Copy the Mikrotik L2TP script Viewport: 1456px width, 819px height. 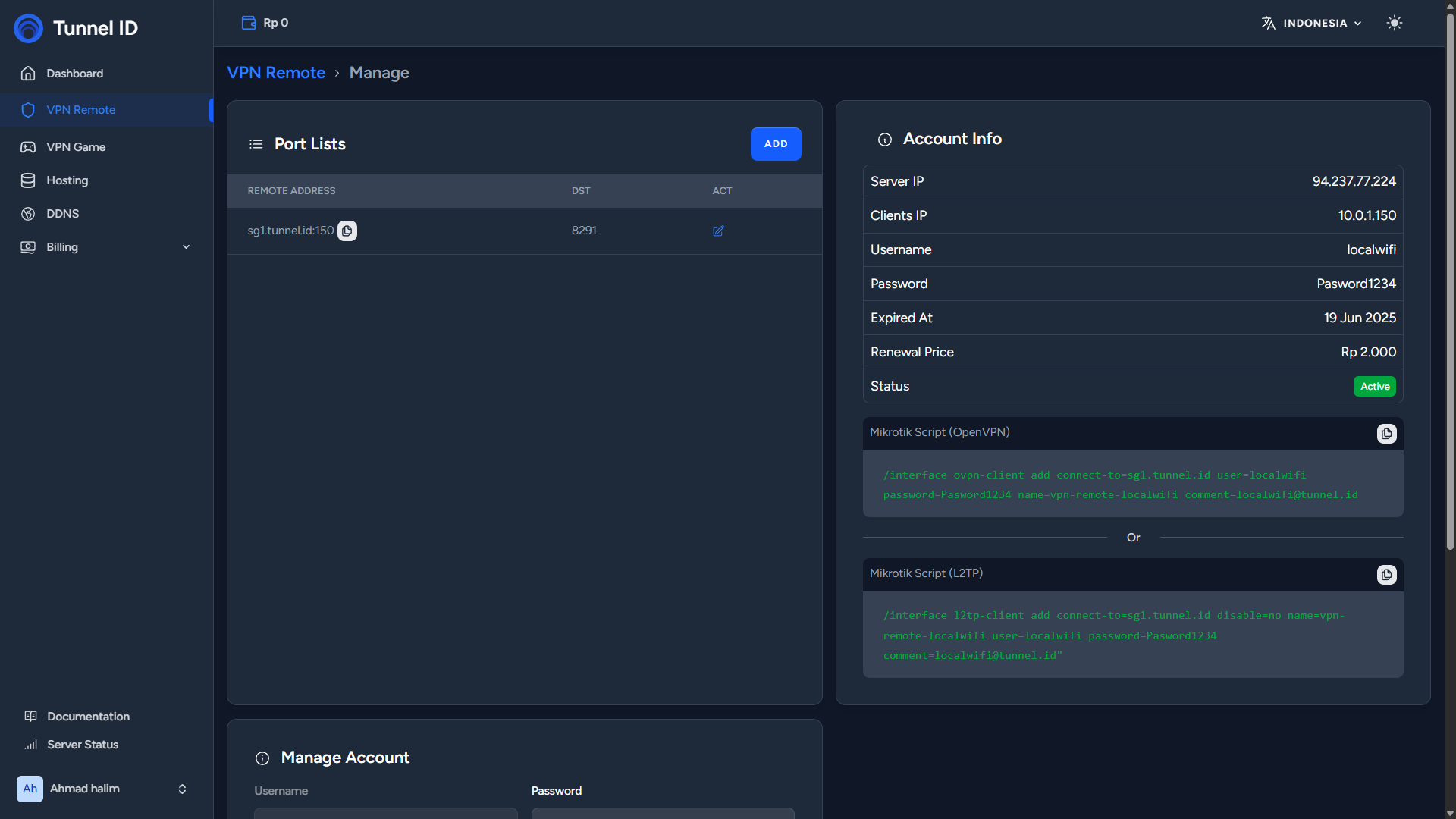click(x=1386, y=575)
